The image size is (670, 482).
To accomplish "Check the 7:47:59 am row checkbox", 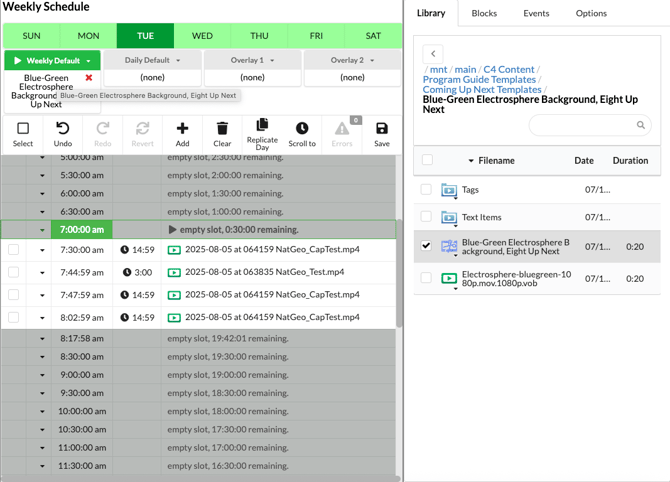I will tap(14, 295).
